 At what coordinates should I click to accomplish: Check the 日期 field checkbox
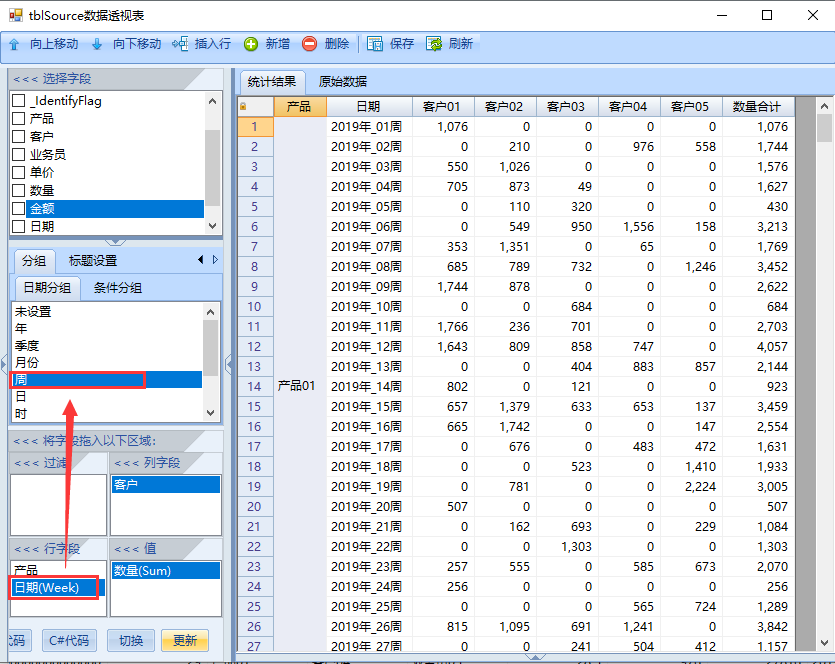tap(19, 226)
